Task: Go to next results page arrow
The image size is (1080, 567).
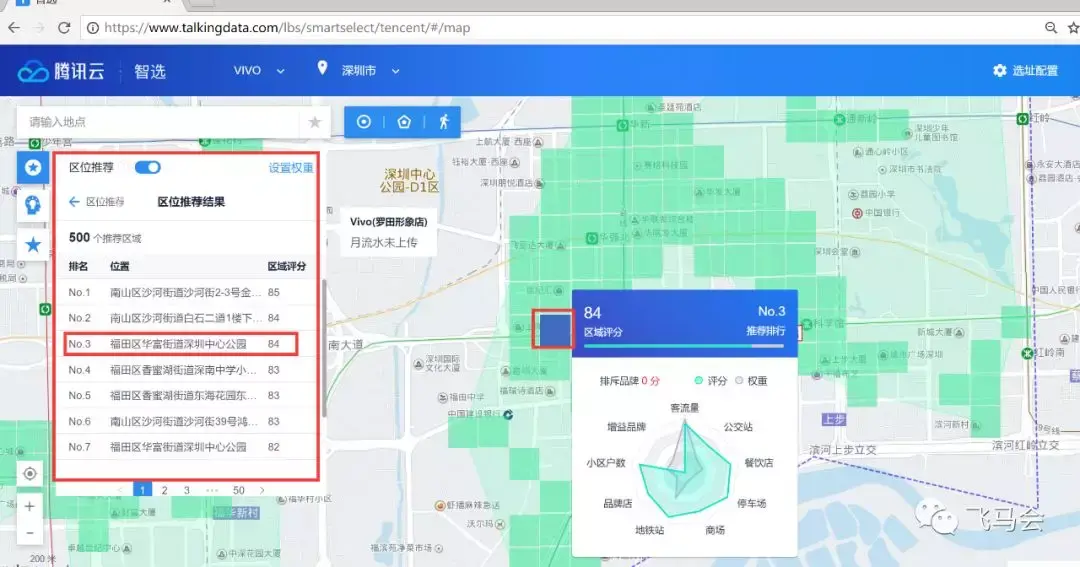Action: tap(262, 491)
